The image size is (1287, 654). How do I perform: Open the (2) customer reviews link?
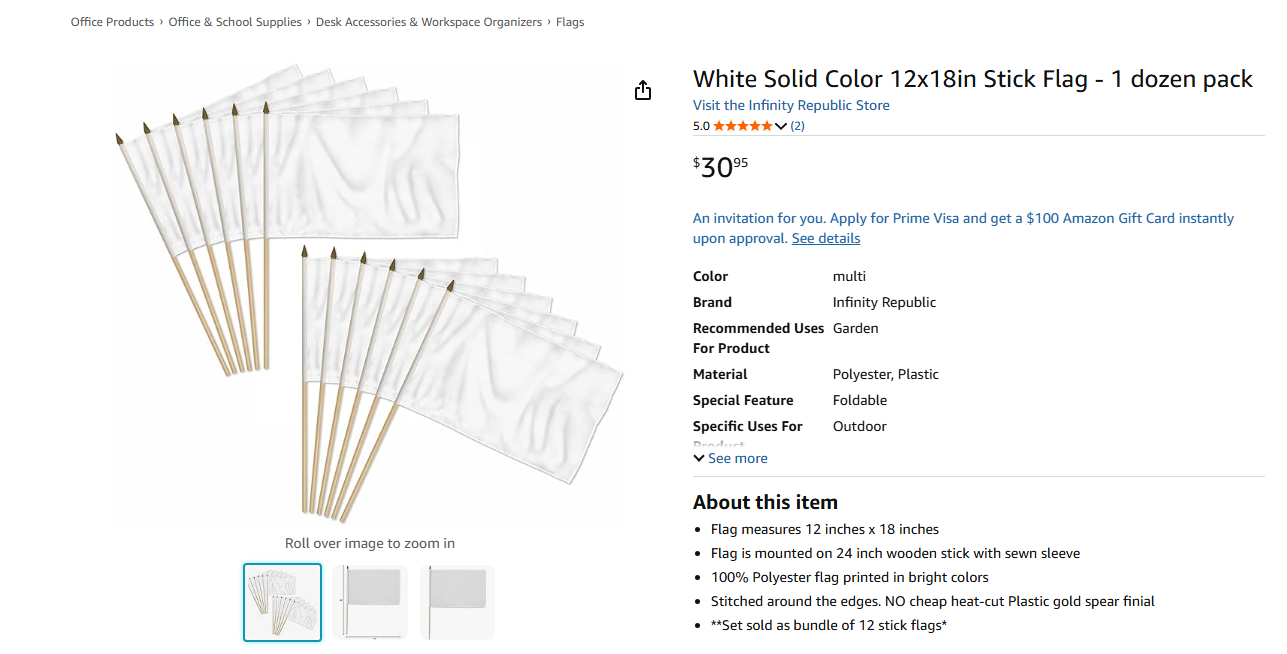click(797, 126)
